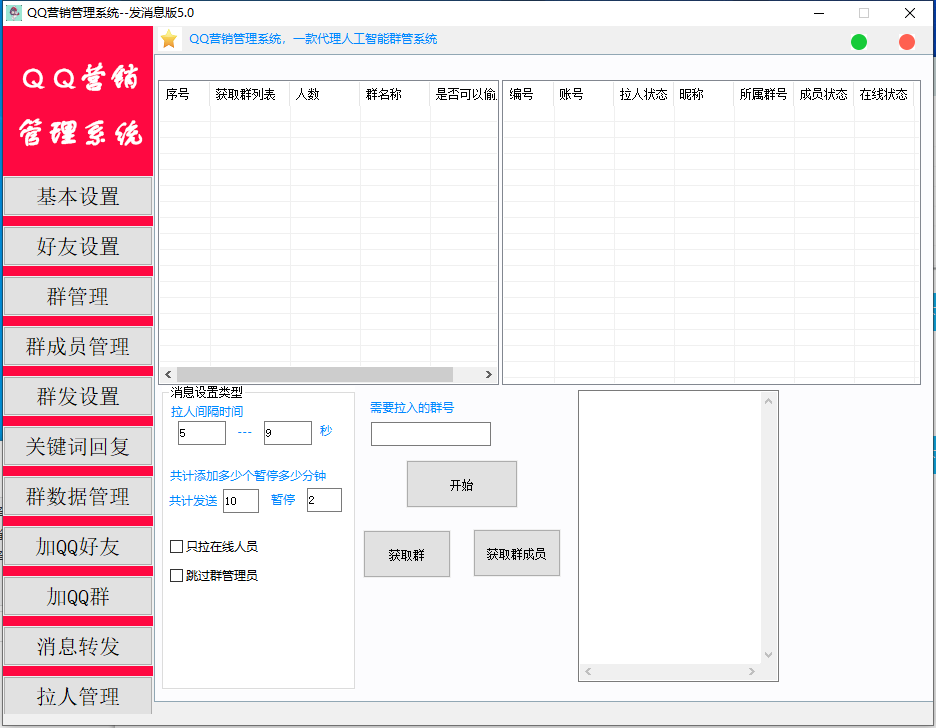Click the 所属群号 column header
This screenshot has width=936, height=728.
tap(764, 94)
